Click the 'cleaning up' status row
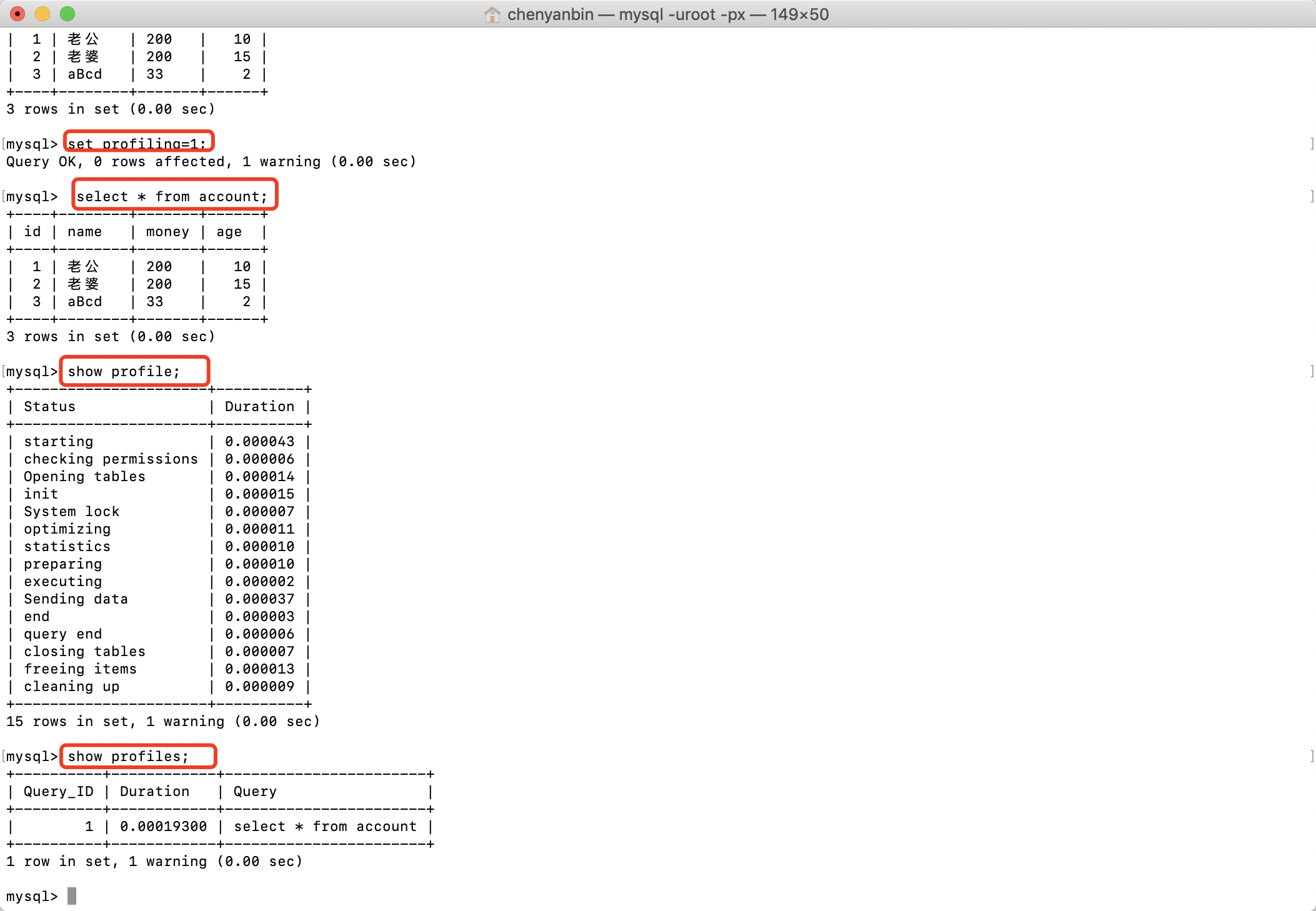The width and height of the screenshot is (1316, 911). [159, 687]
